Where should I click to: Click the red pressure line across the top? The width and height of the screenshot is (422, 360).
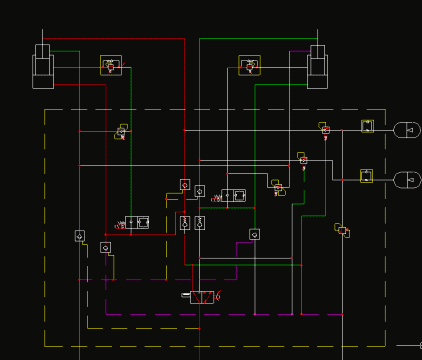click(x=113, y=39)
